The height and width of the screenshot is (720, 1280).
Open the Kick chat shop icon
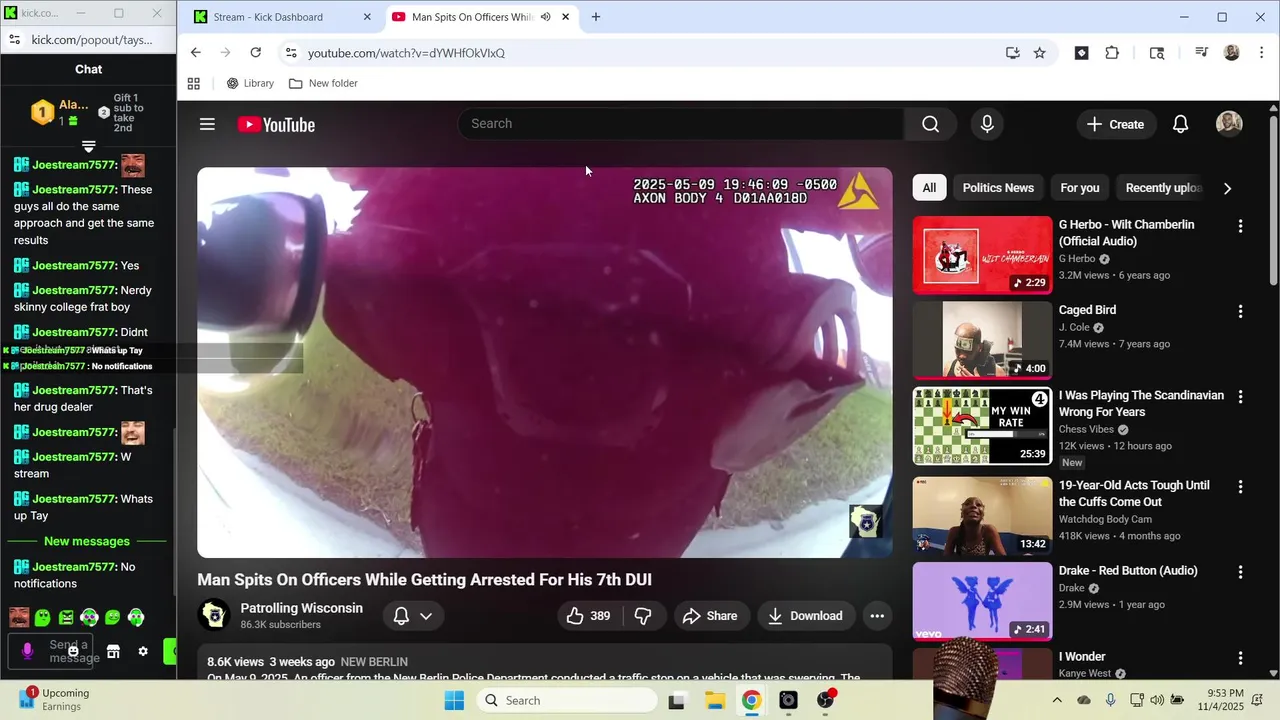(x=113, y=651)
